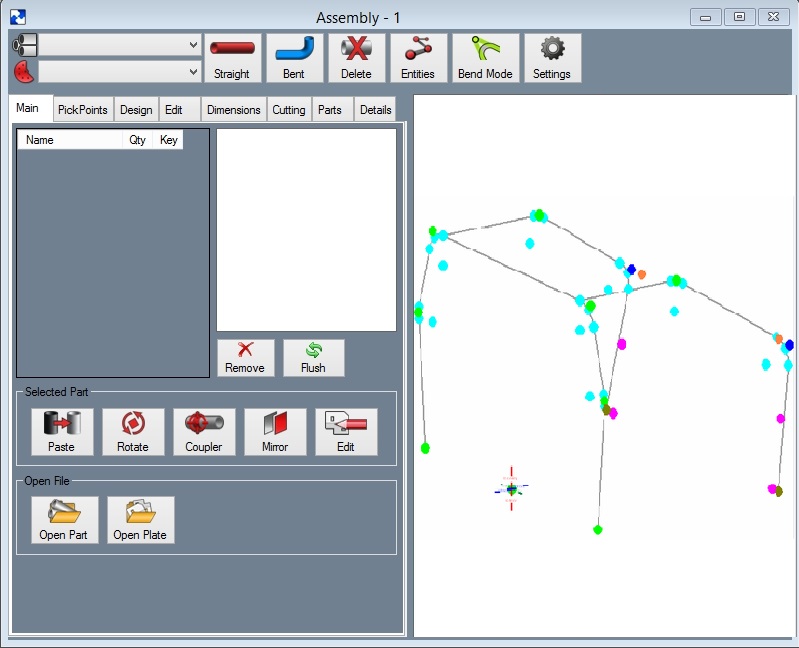The image size is (799, 648).
Task: Select the Straight tube tool
Action: coord(233,58)
